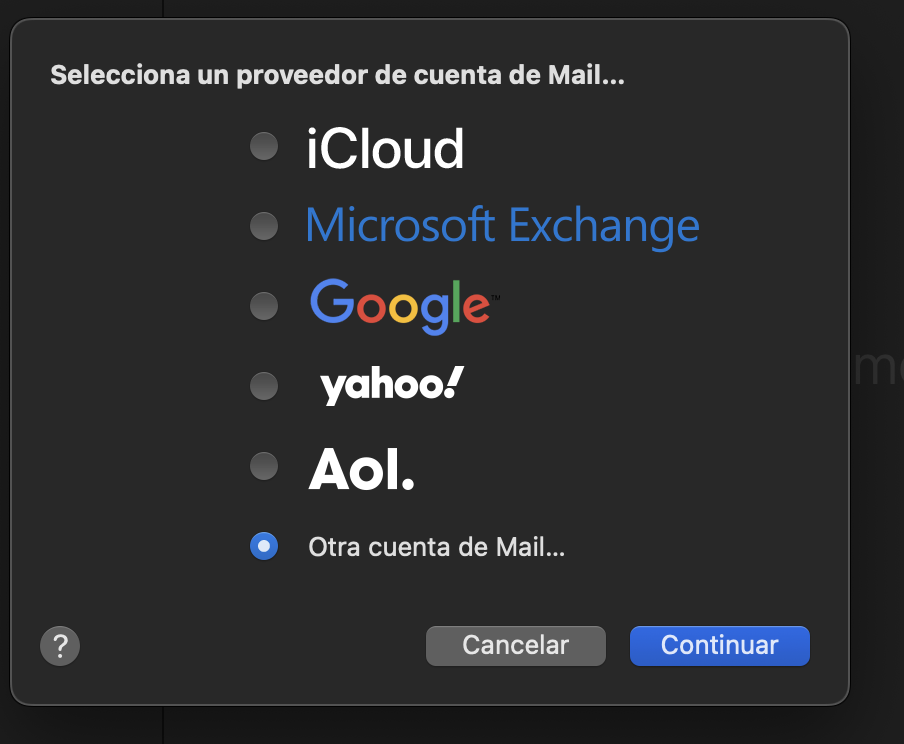
Task: Select the Microsoft Exchange radio button
Action: (x=263, y=225)
